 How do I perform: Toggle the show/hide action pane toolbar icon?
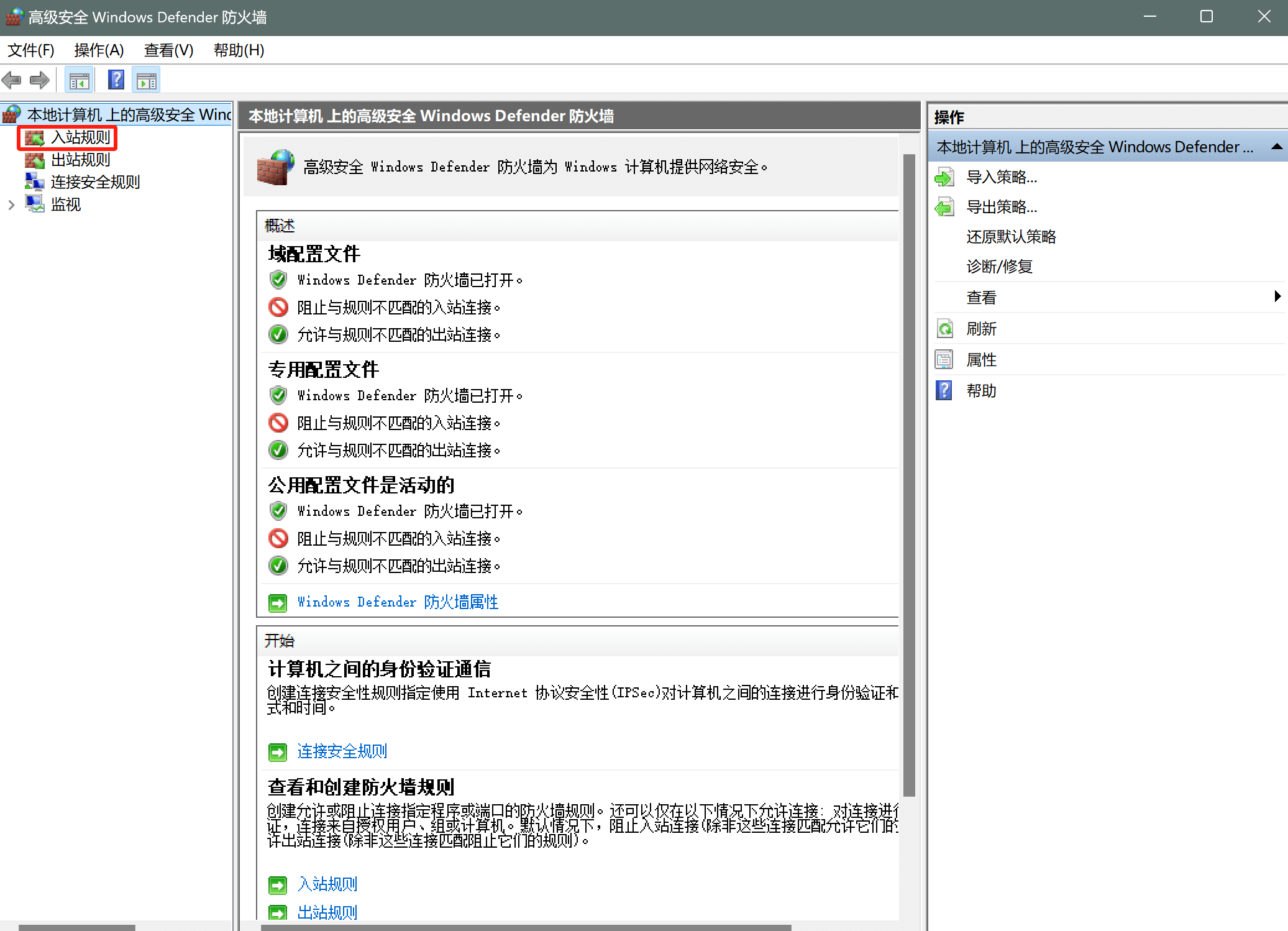point(147,80)
